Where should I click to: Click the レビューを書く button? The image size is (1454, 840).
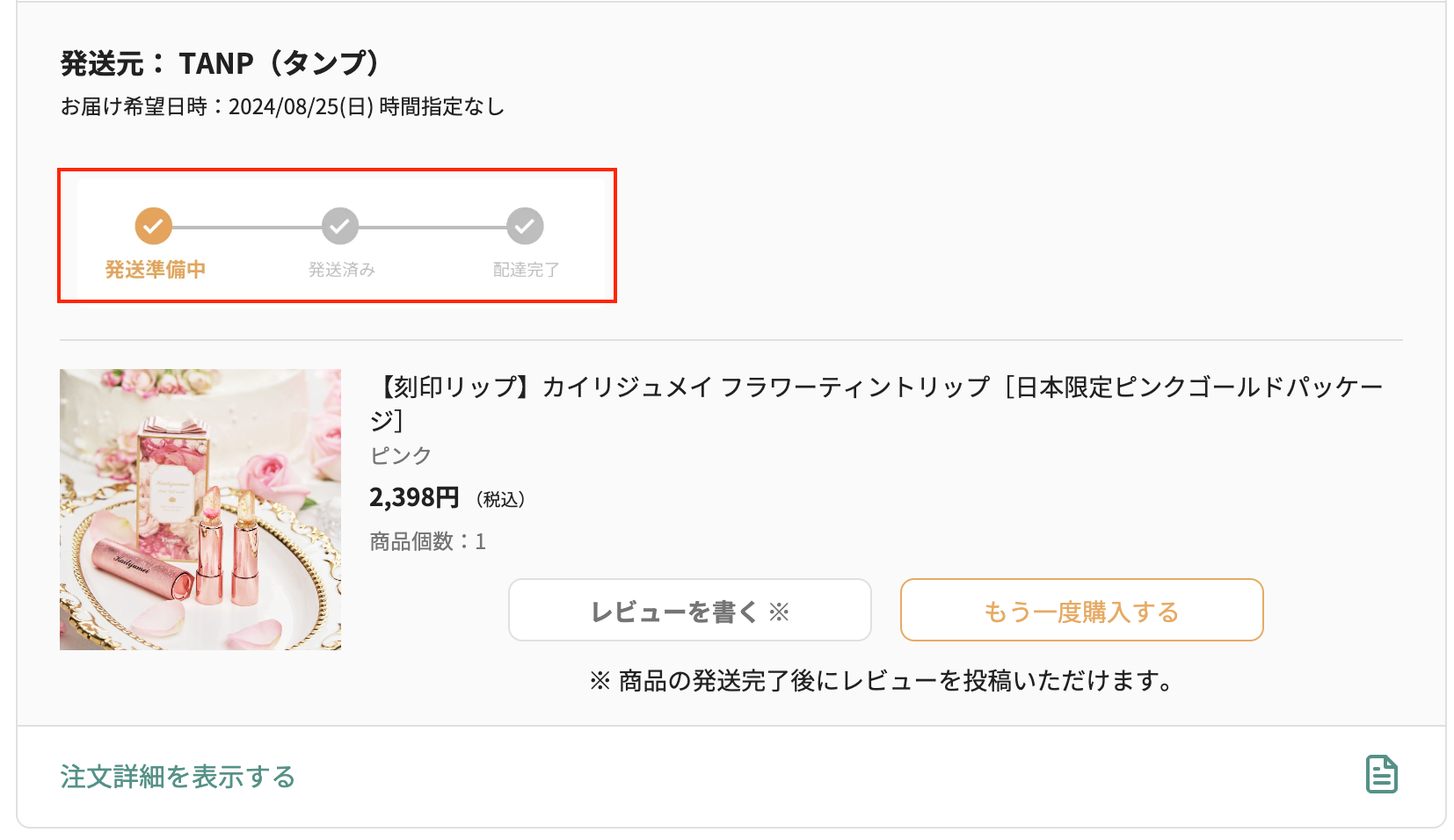(690, 610)
